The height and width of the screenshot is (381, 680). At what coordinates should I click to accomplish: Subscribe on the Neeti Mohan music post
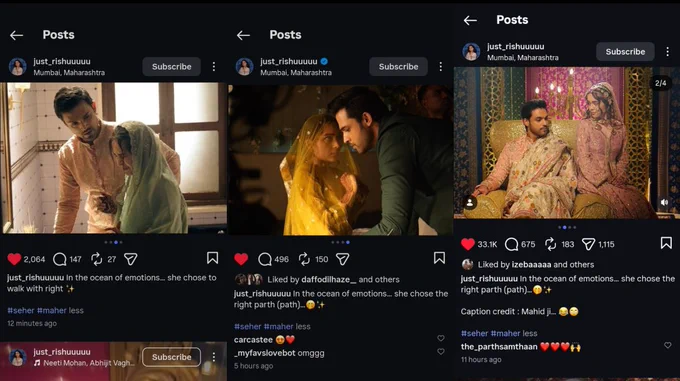(172, 357)
